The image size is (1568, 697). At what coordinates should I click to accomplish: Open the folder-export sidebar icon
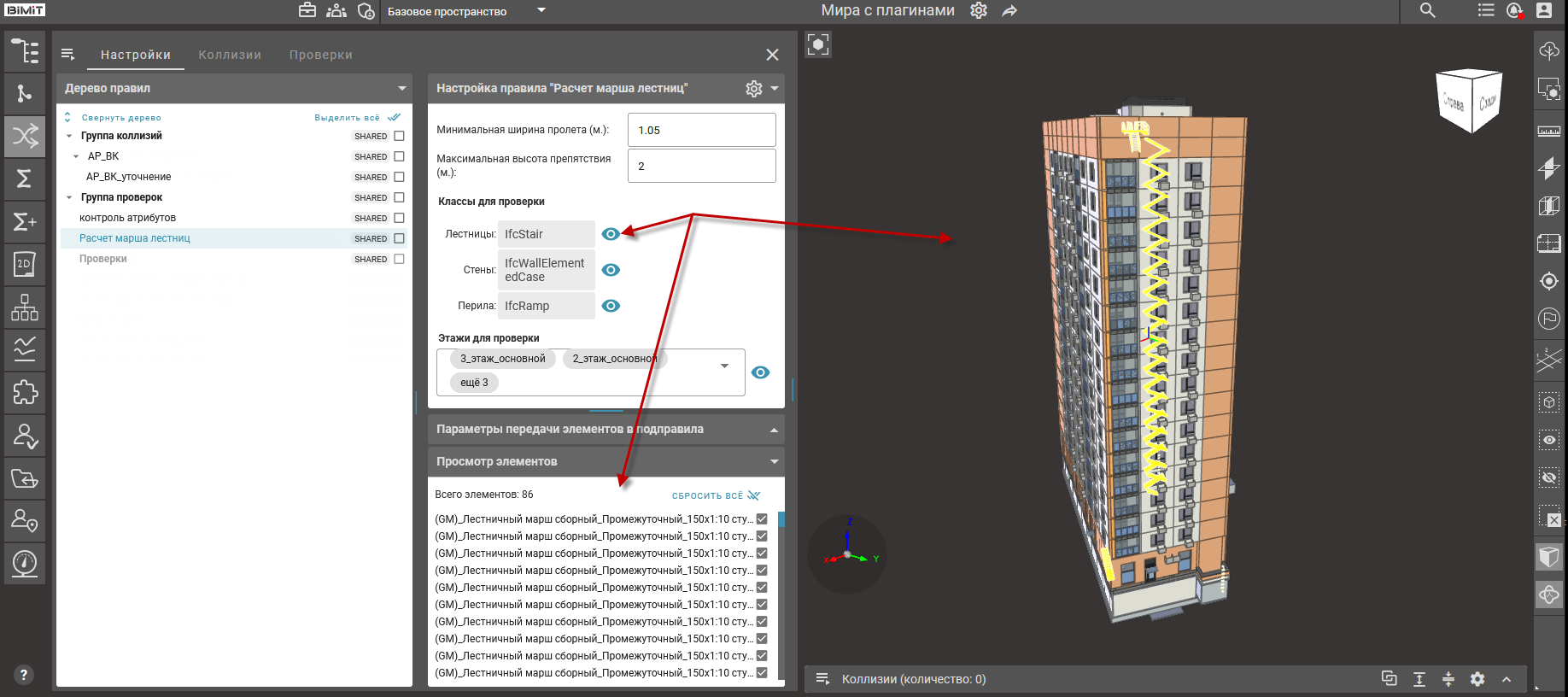click(25, 478)
